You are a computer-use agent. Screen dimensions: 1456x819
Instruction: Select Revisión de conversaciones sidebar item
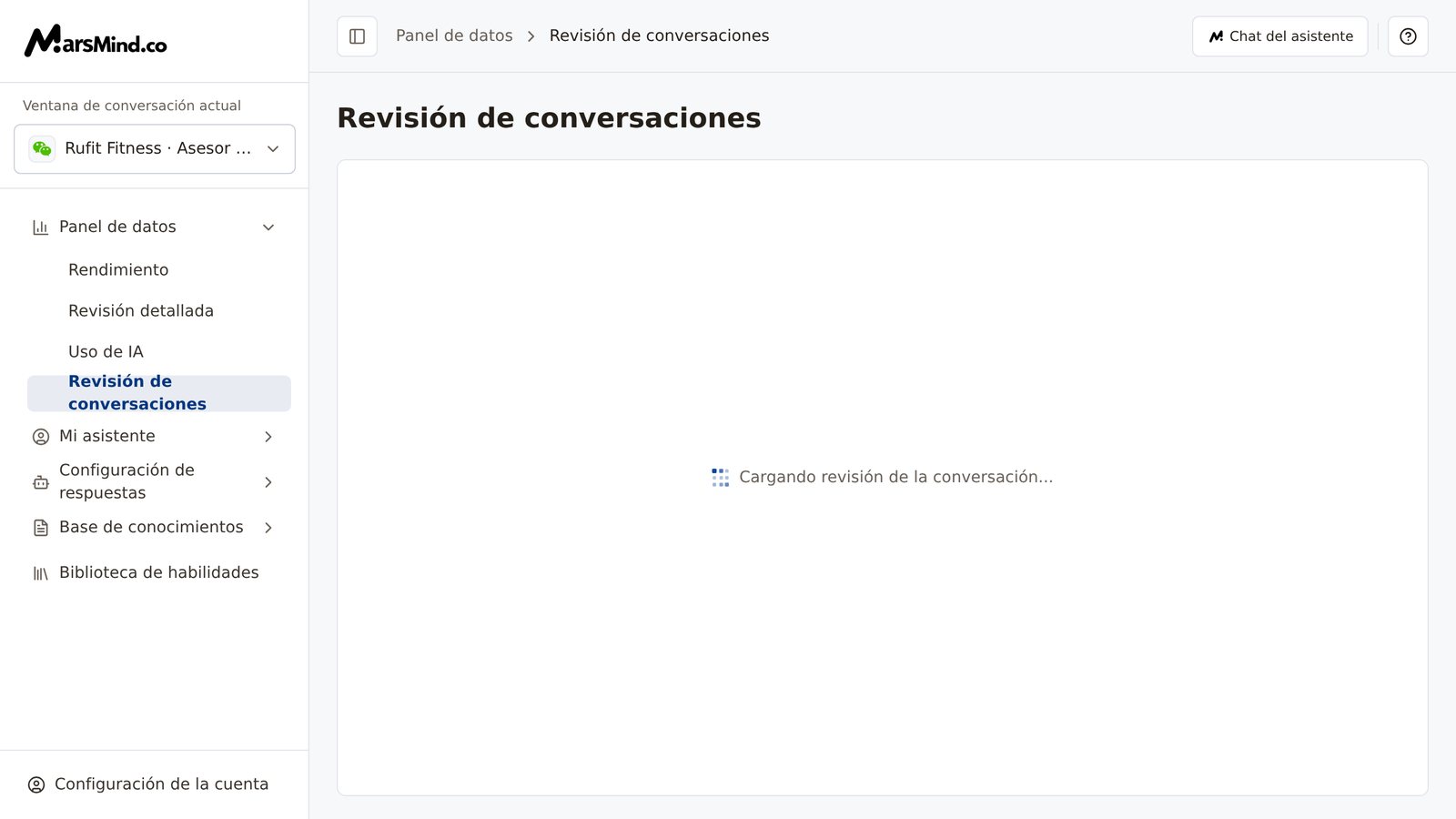159,393
